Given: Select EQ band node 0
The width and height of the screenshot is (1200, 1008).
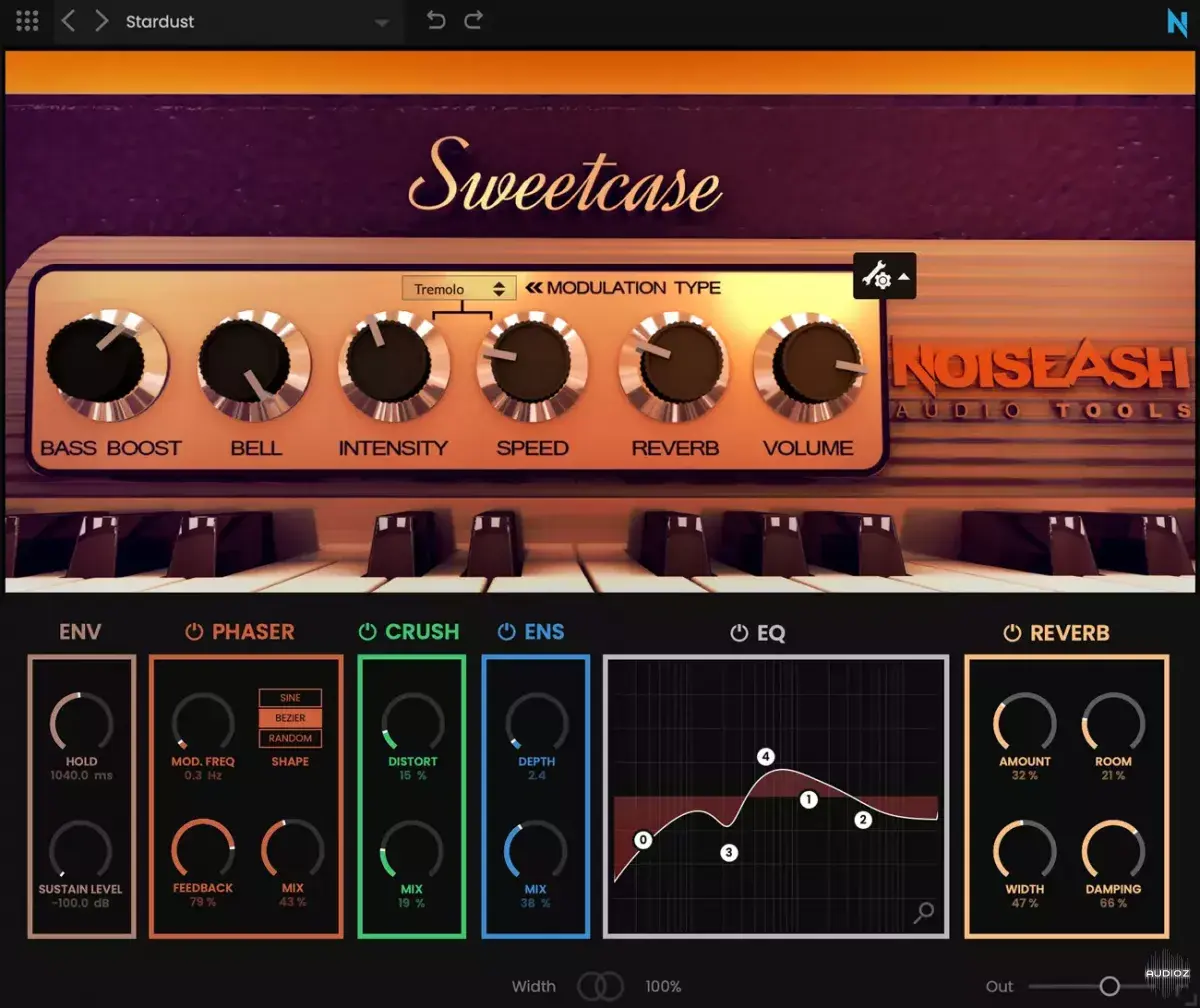Looking at the screenshot, I should (643, 840).
